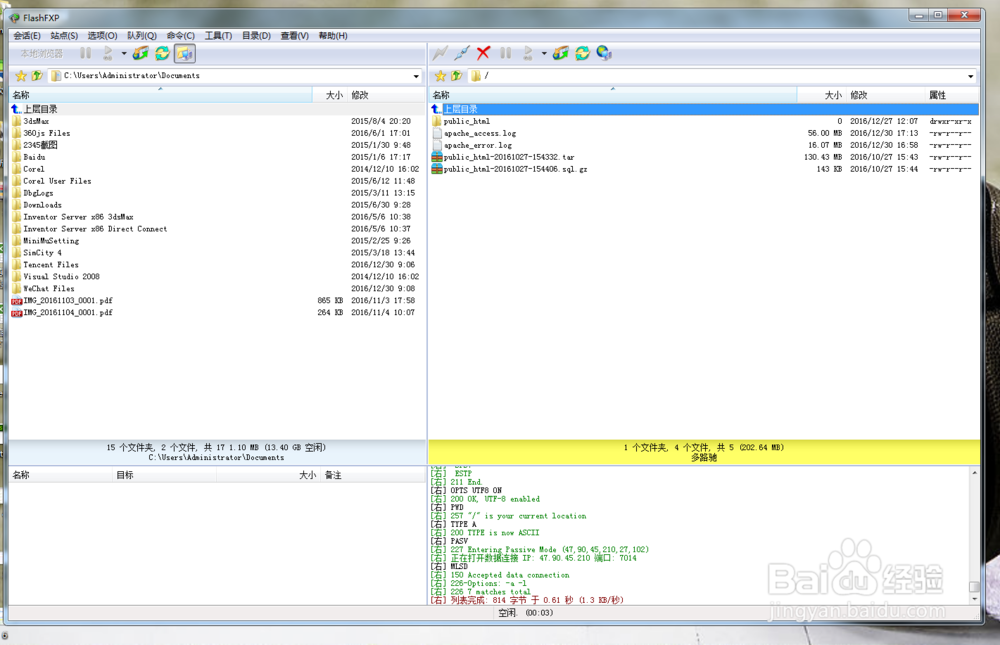
Task: Click the queue 备注 column header
Action: tap(373, 475)
